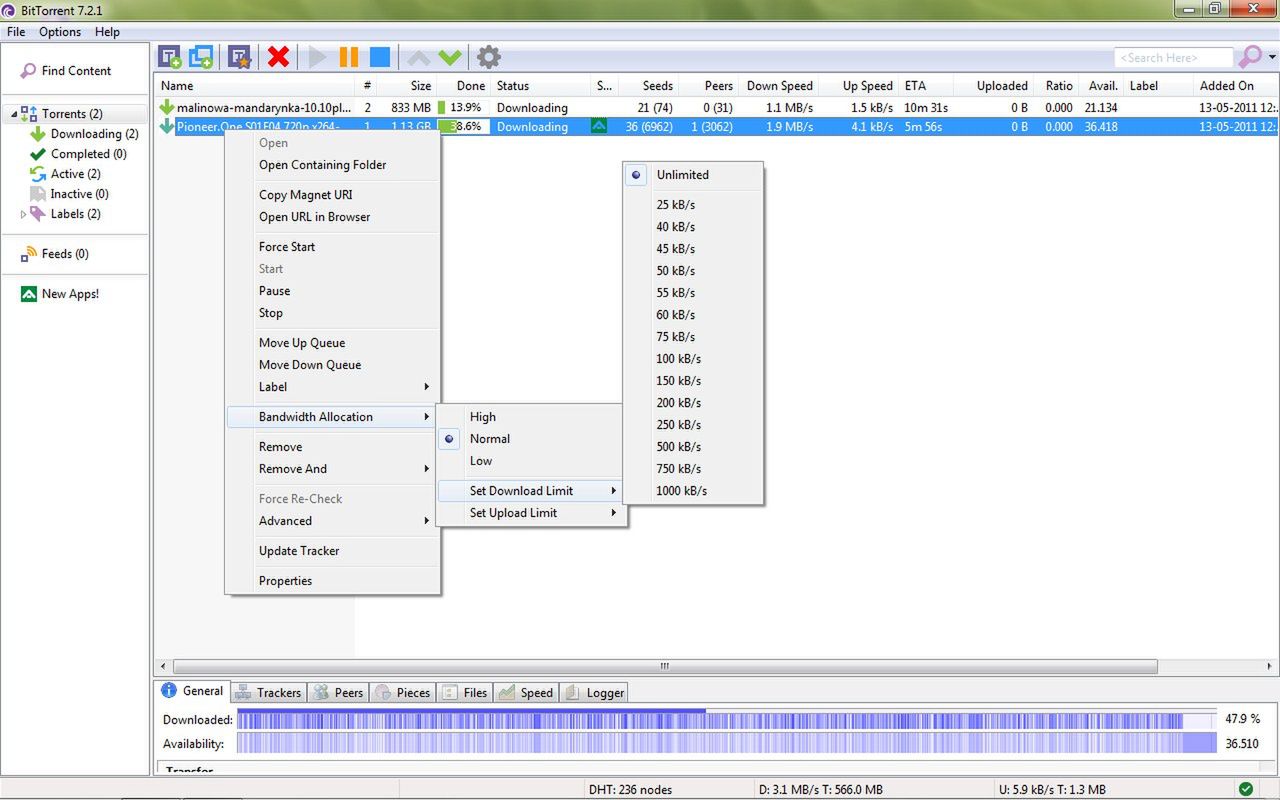Image resolution: width=1280 pixels, height=800 pixels.
Task: Switch to the Pieces tab
Action: (402, 692)
